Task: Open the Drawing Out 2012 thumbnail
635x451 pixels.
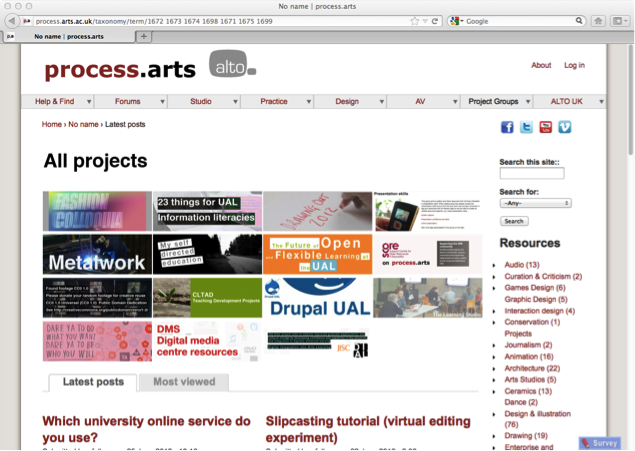Action: pyautogui.click(x=318, y=211)
